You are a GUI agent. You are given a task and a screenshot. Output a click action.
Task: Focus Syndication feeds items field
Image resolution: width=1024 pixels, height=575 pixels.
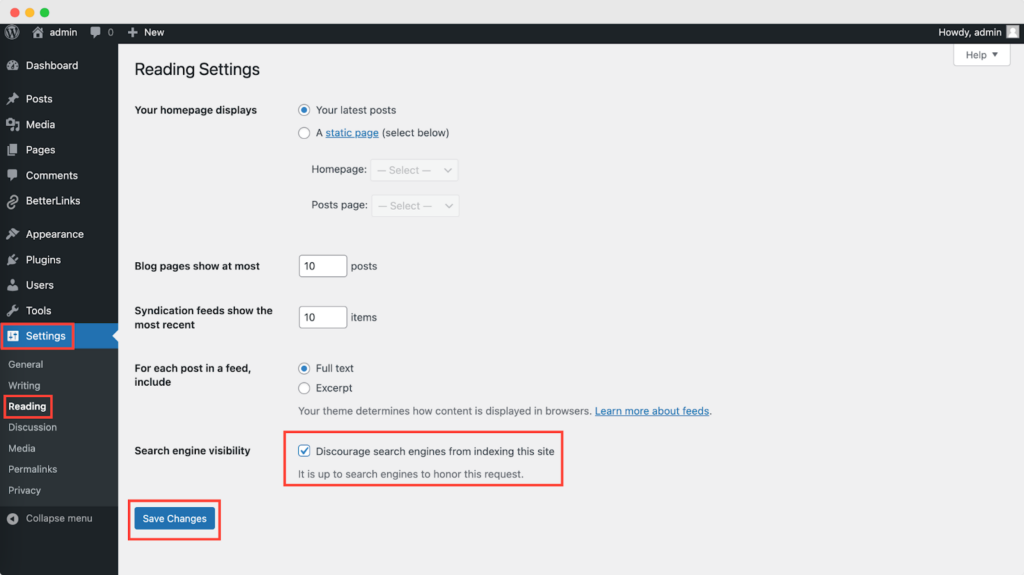coord(323,318)
